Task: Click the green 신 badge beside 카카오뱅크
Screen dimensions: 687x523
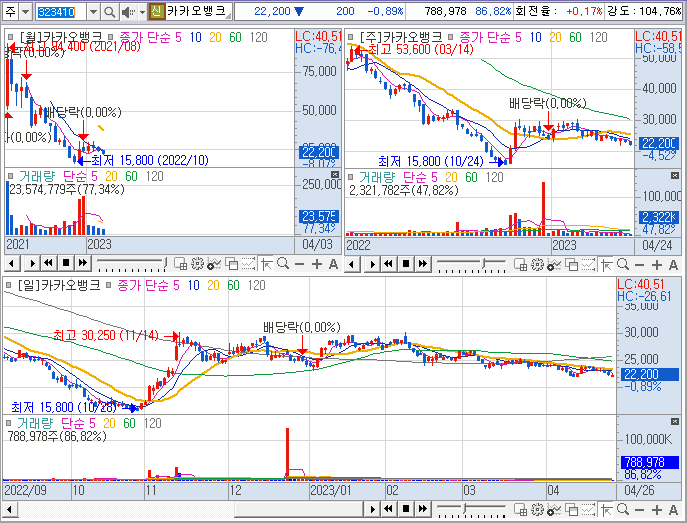Action: pyautogui.click(x=156, y=11)
